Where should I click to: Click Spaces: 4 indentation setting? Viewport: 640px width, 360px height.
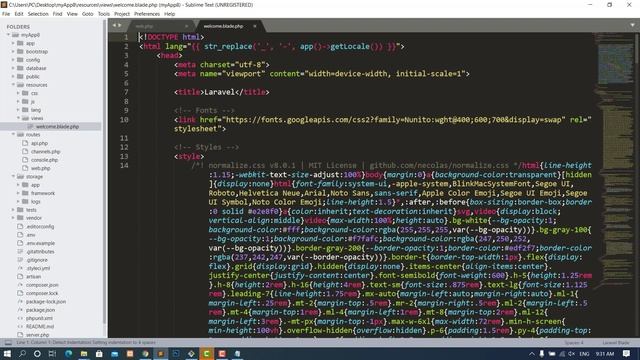pyautogui.click(x=574, y=343)
